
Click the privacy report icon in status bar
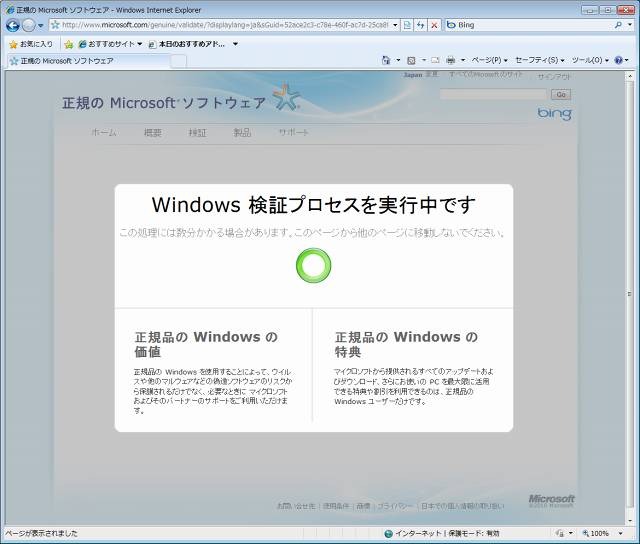pos(560,533)
